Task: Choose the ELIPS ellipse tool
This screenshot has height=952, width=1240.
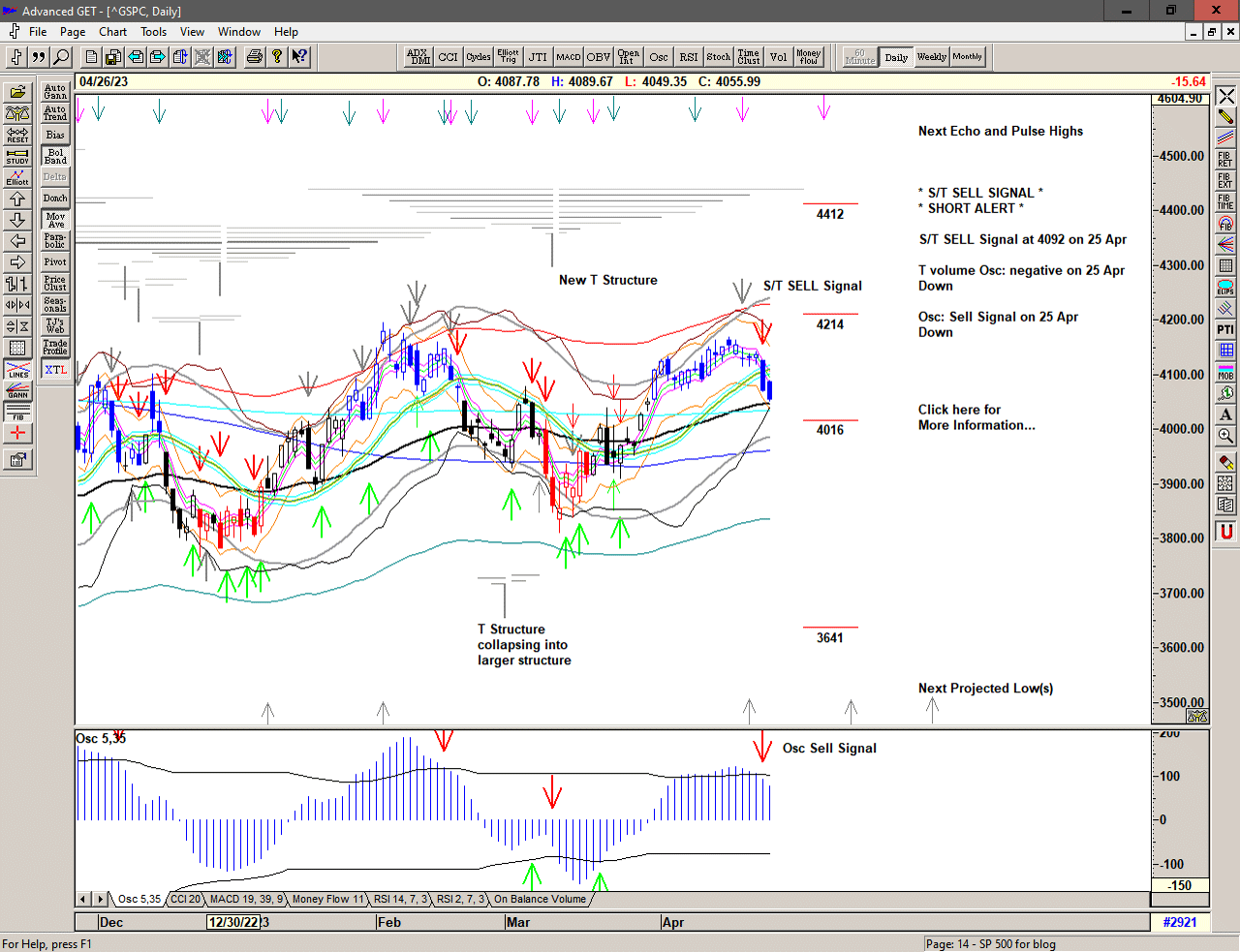Action: coord(1225,288)
